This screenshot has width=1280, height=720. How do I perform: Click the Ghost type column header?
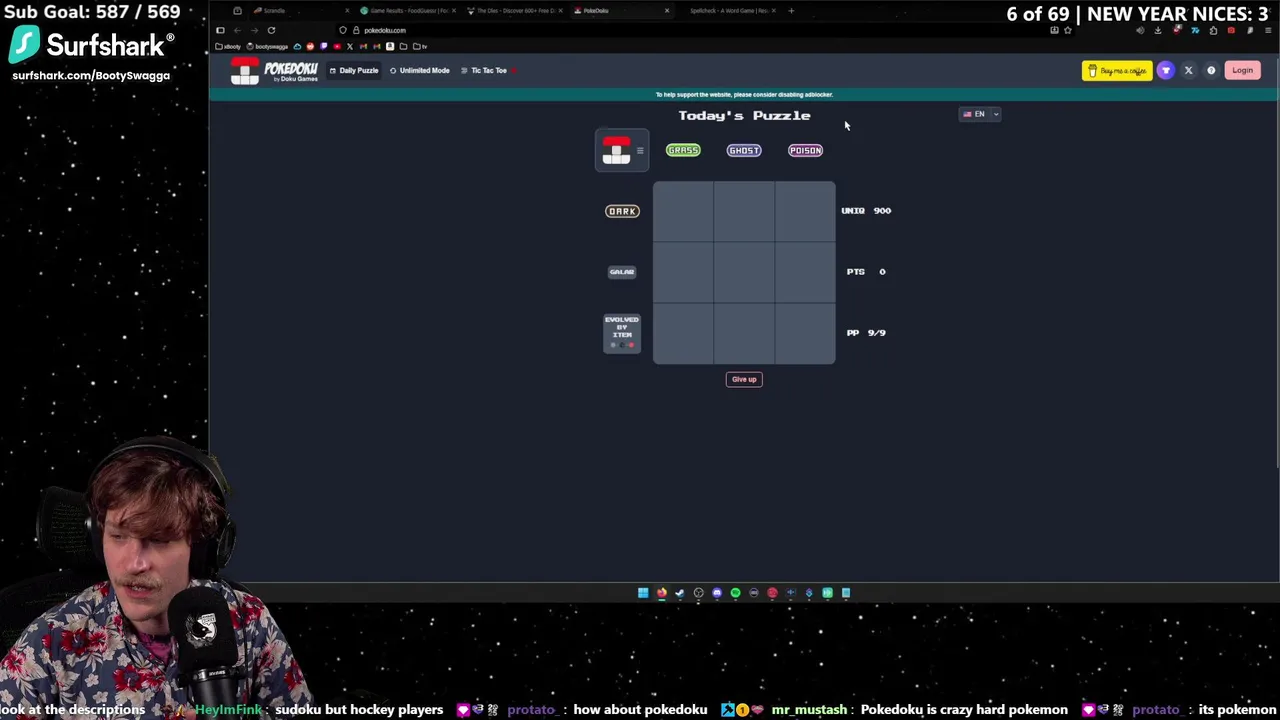[x=744, y=150]
